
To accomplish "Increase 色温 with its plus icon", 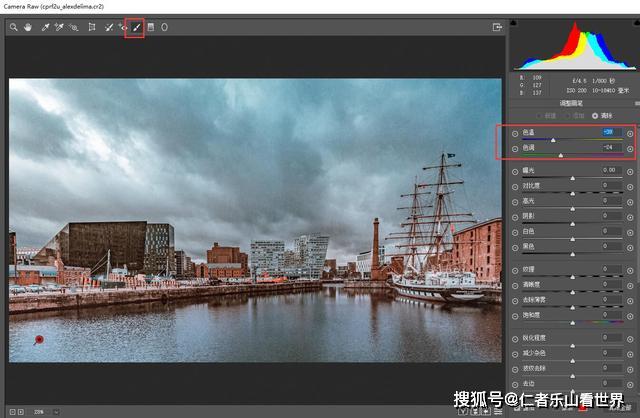I will [630, 133].
